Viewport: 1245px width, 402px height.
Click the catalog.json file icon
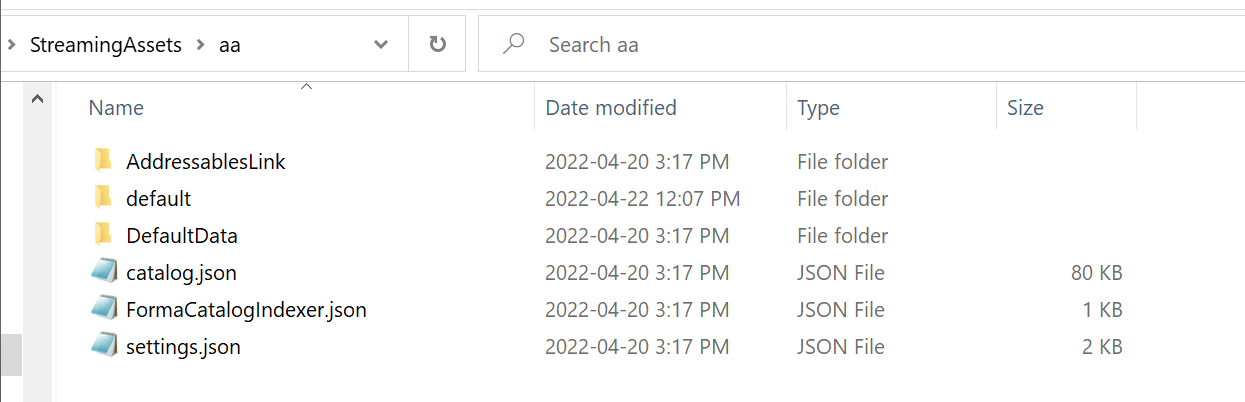(x=104, y=272)
